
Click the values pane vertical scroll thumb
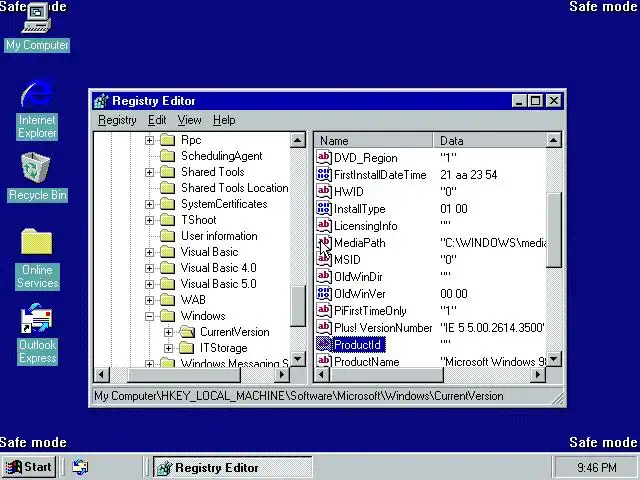(x=553, y=229)
